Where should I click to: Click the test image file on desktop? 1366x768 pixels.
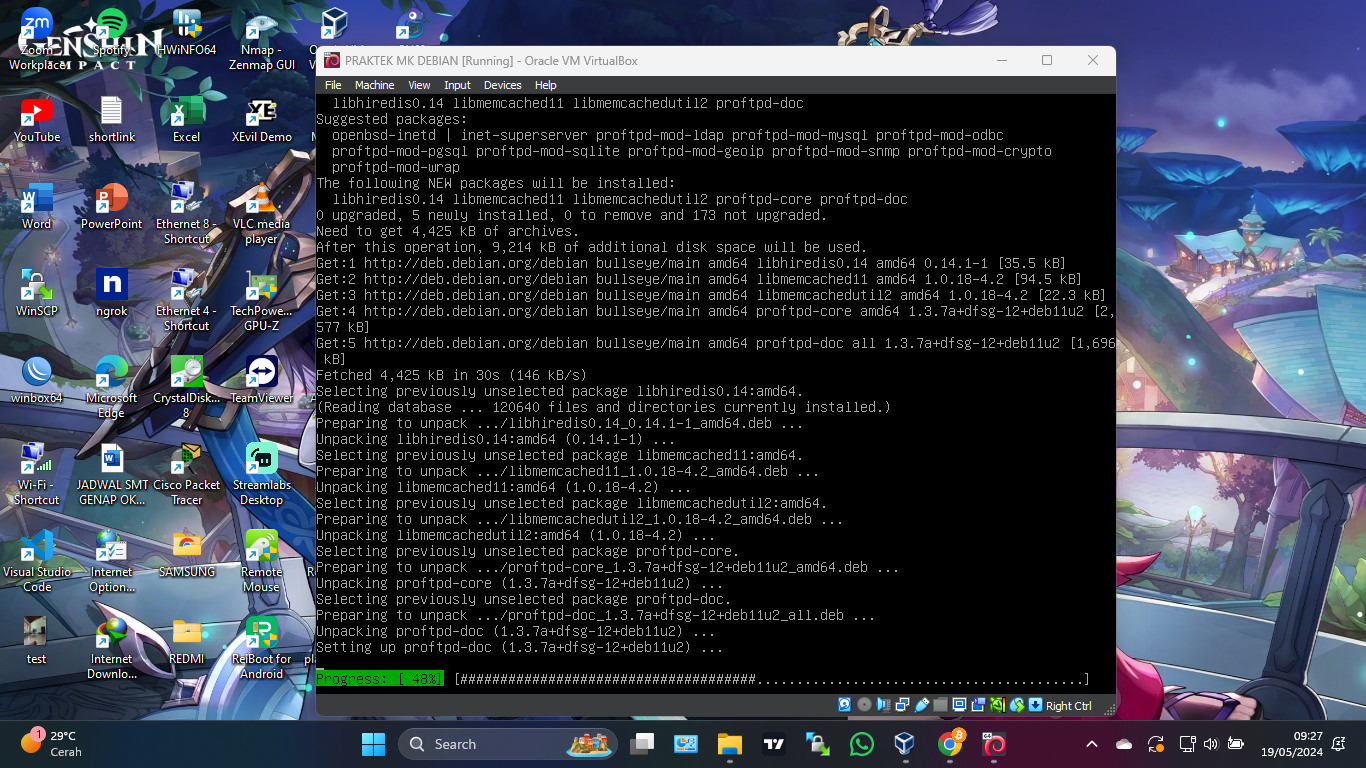(37, 642)
